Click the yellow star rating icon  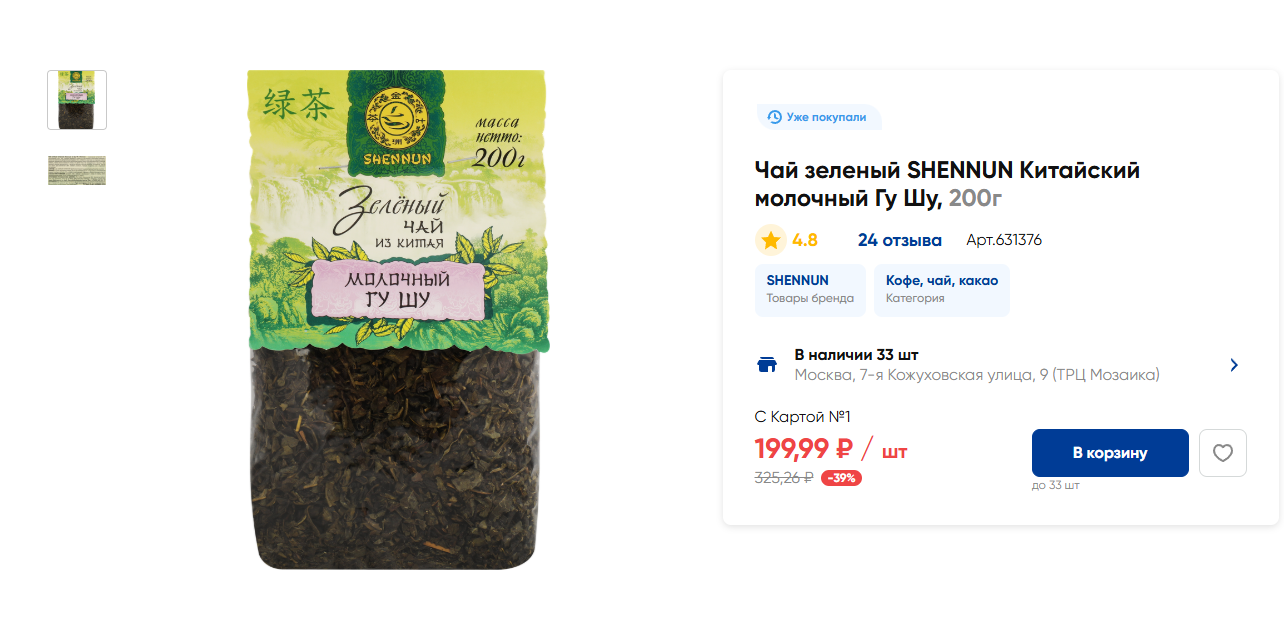[770, 240]
